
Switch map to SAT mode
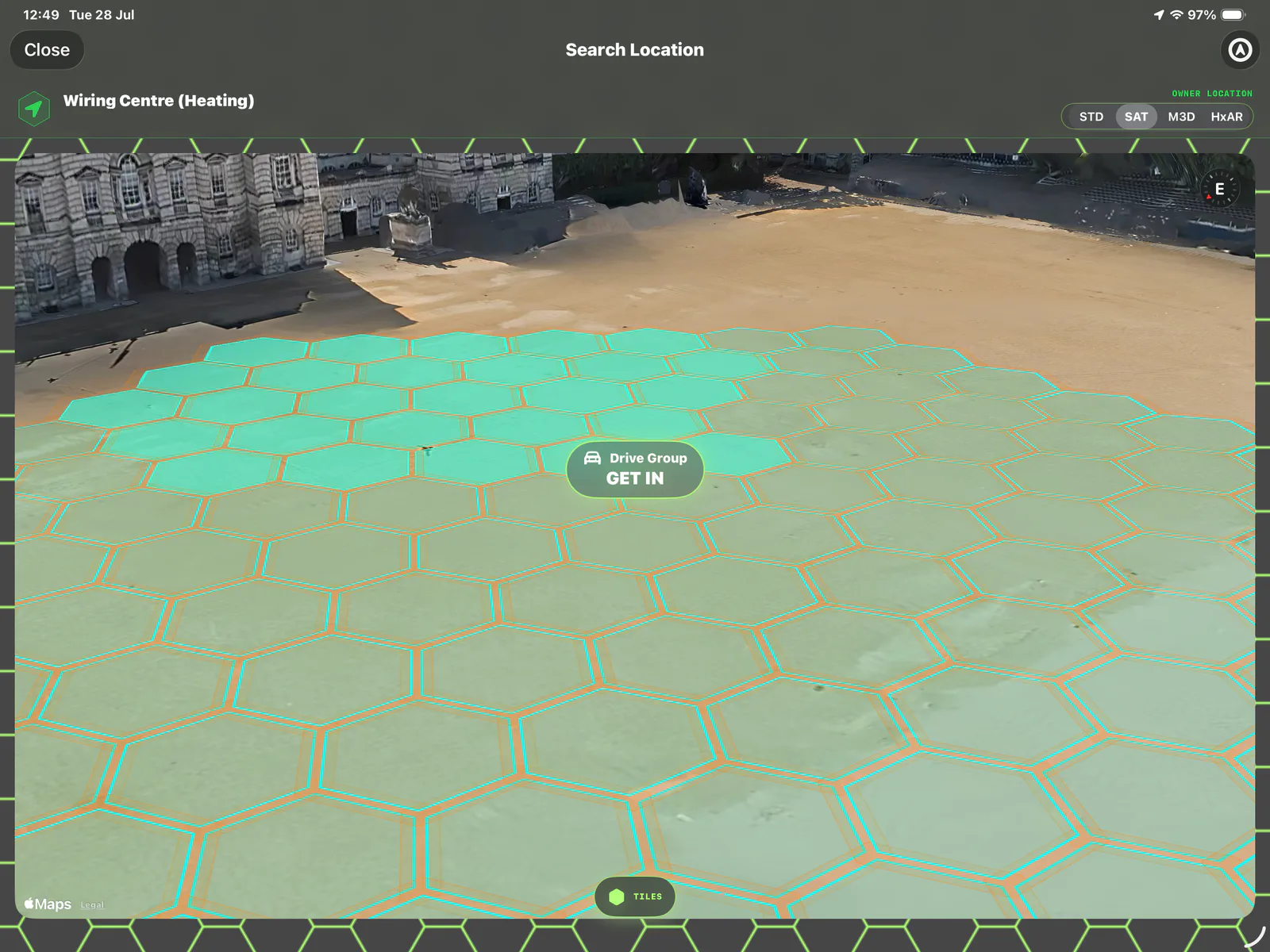[1136, 117]
